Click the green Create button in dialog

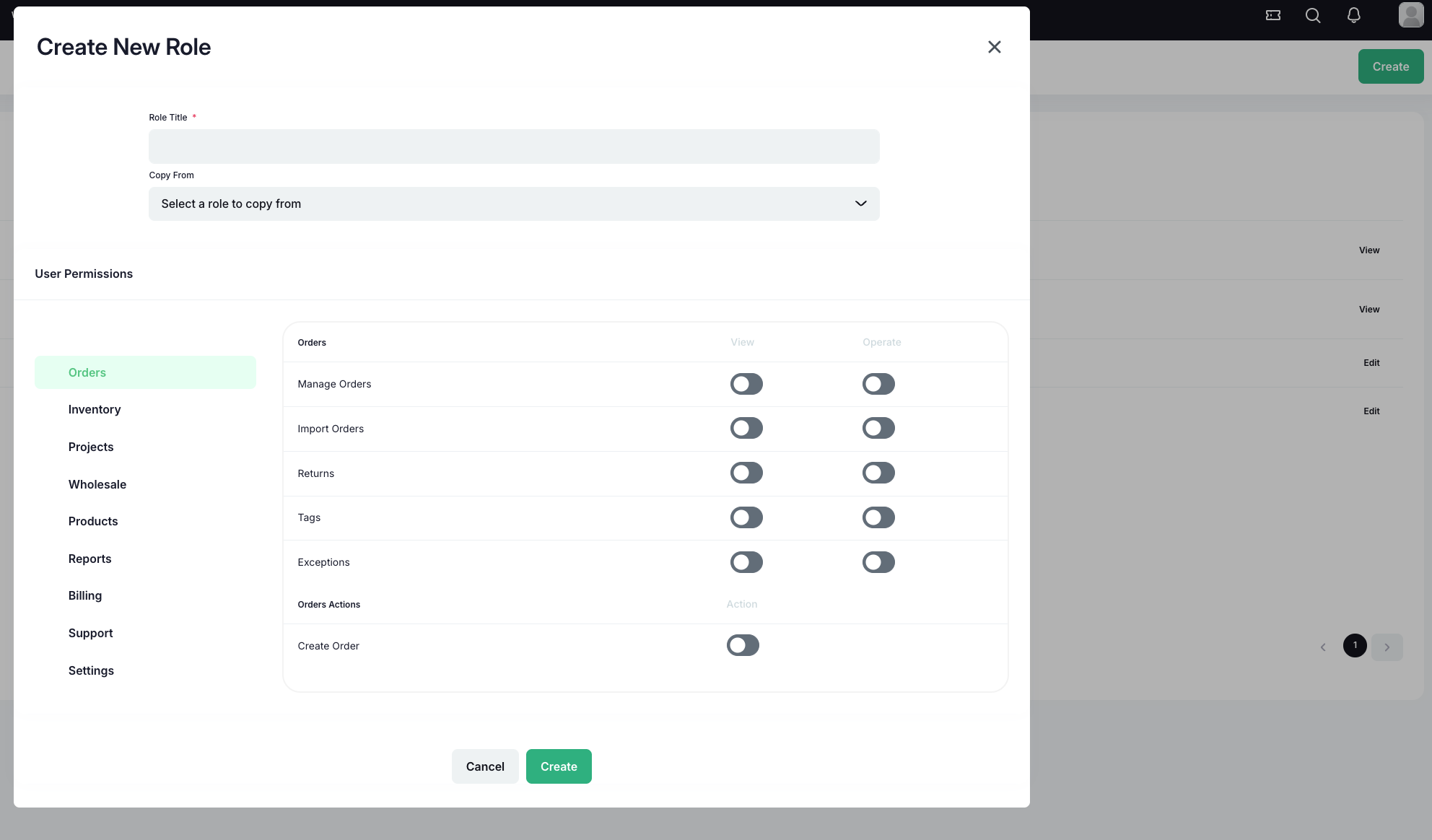(x=559, y=766)
